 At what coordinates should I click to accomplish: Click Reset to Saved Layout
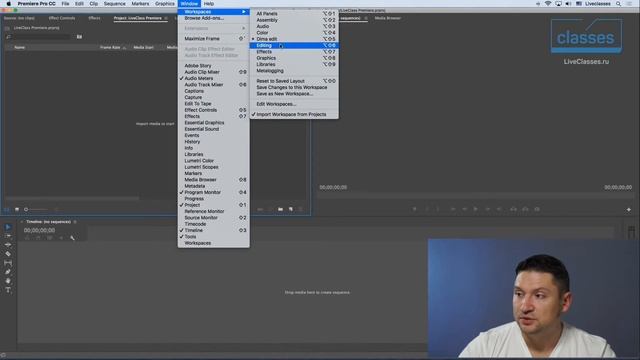[x=294, y=81]
